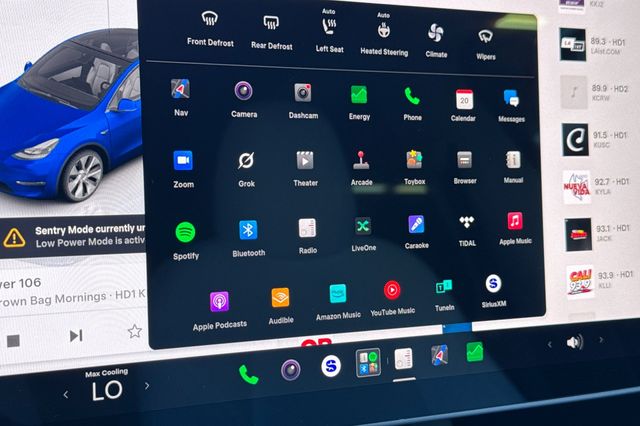
Task: Launch the Amazon Music app
Action: pos(338,294)
